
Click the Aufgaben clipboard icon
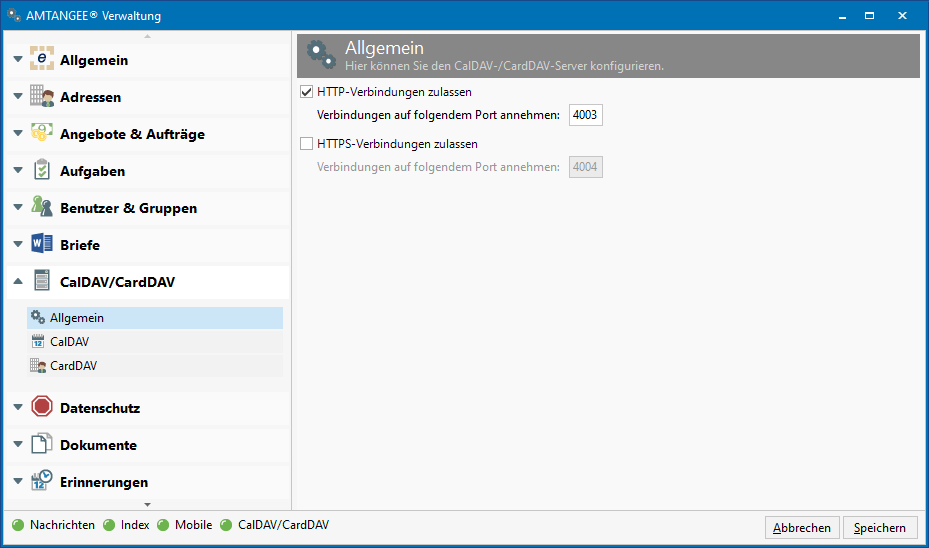click(41, 170)
